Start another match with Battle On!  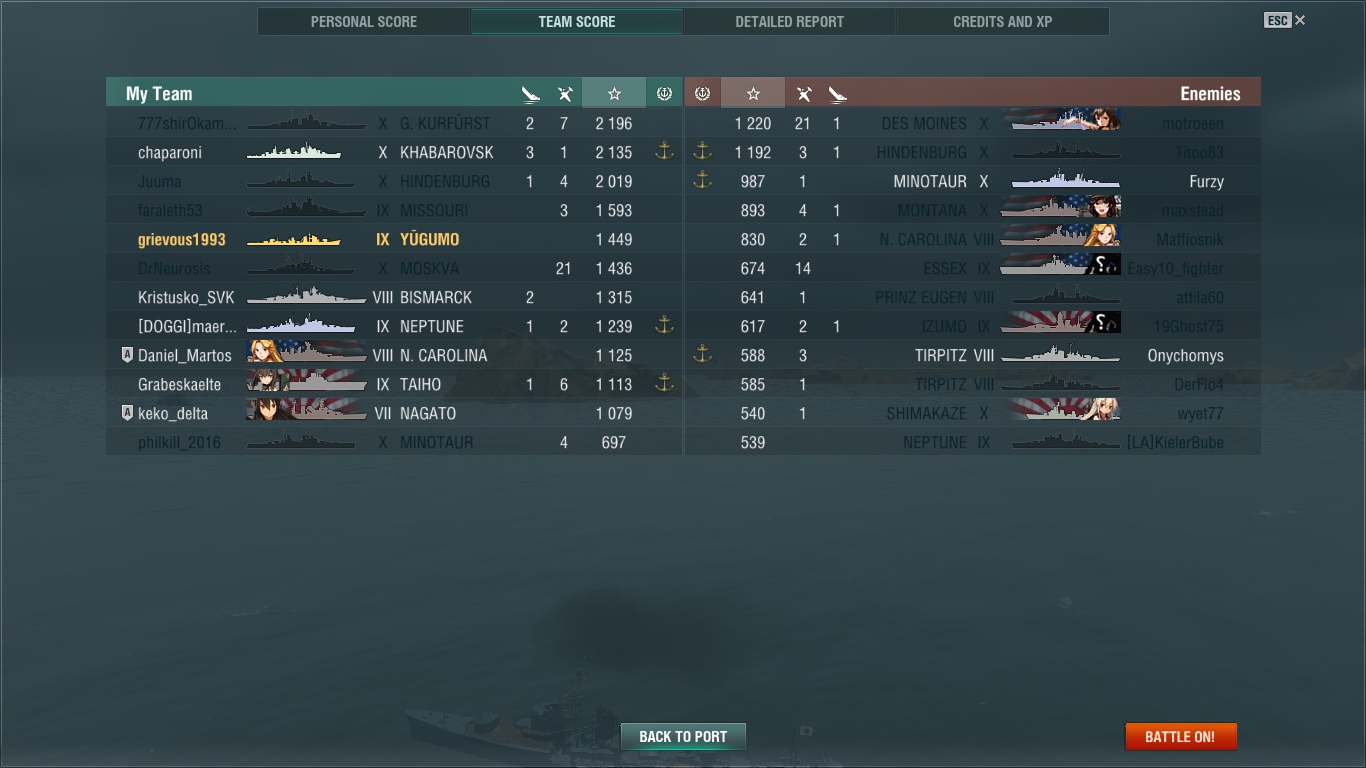(x=1180, y=737)
